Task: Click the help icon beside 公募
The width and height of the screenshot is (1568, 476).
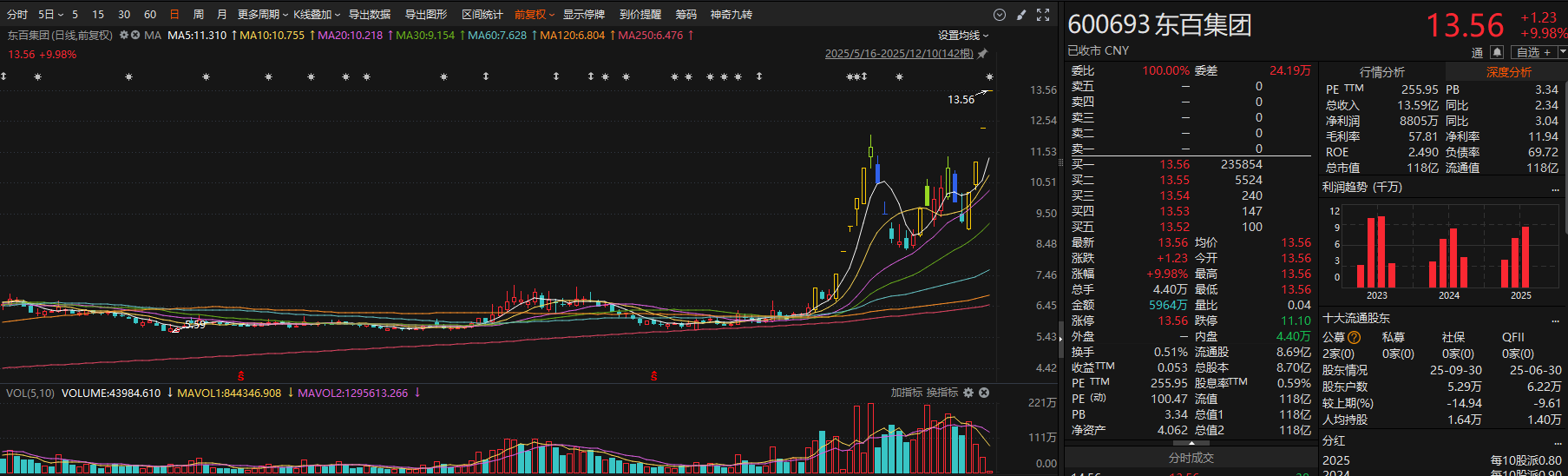Action: click(x=1354, y=337)
